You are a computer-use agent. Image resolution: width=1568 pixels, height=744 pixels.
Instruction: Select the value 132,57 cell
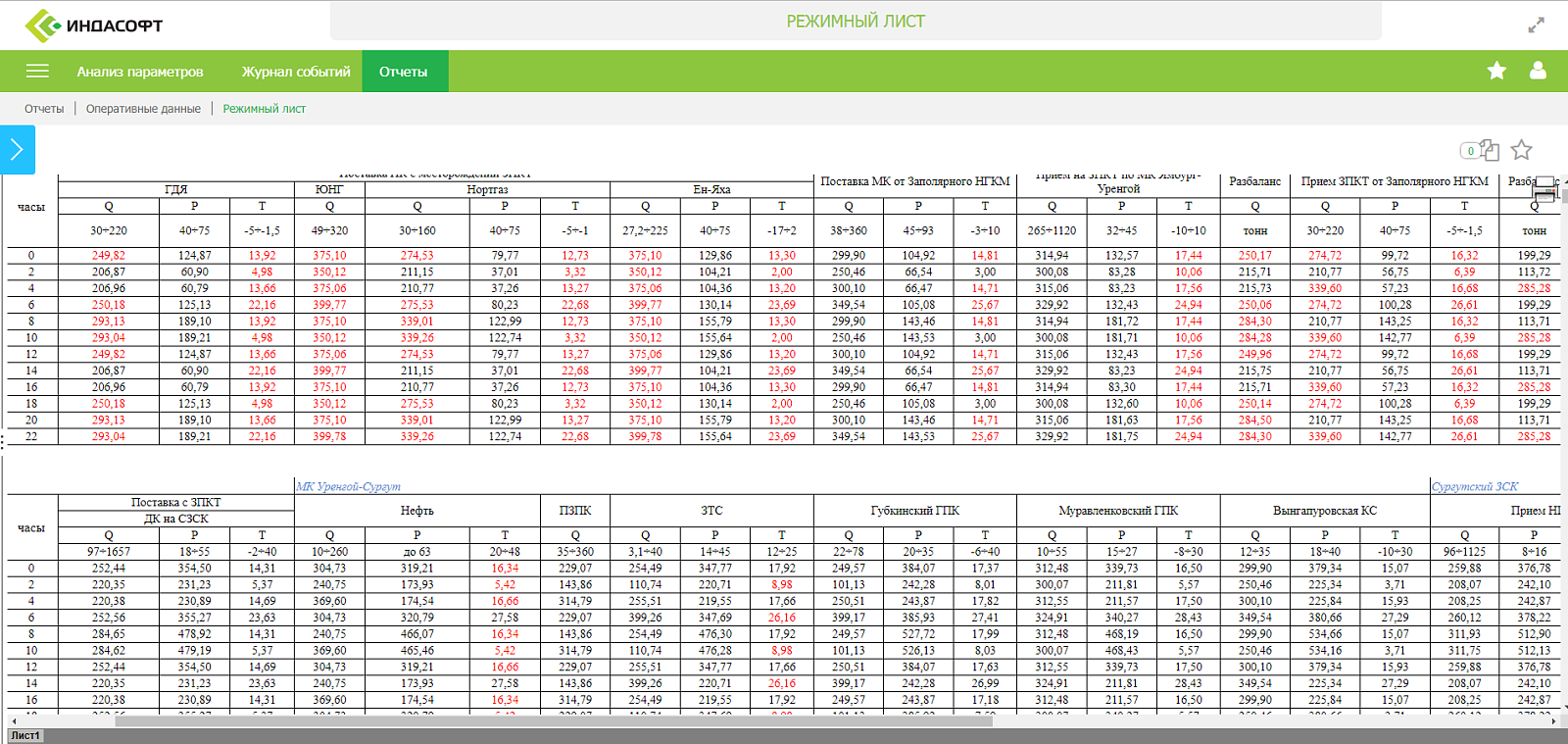(1122, 255)
